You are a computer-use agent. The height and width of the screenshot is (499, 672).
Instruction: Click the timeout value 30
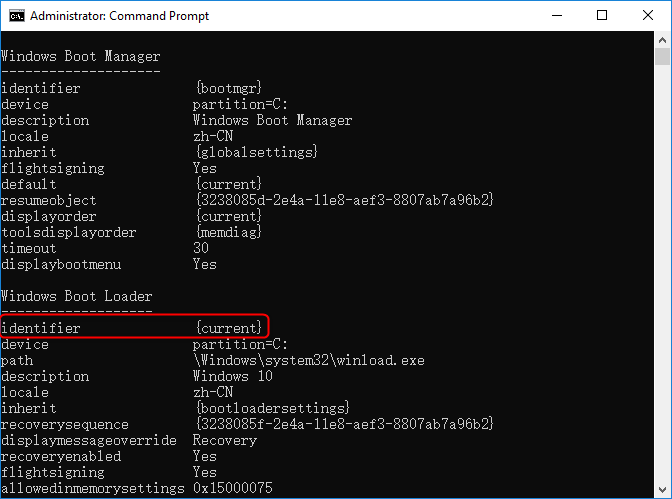click(201, 248)
